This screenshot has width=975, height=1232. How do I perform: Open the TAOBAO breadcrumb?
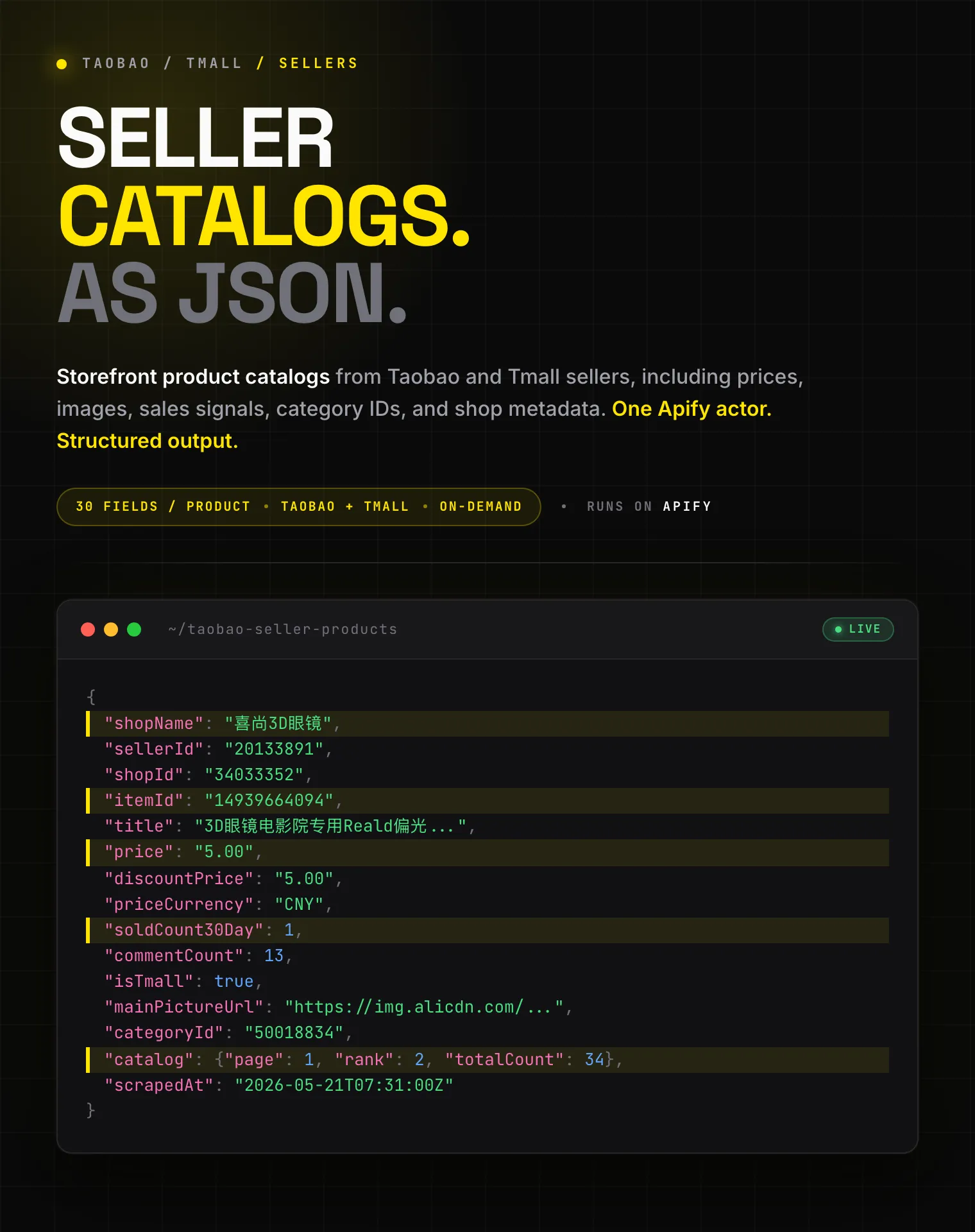(116, 64)
